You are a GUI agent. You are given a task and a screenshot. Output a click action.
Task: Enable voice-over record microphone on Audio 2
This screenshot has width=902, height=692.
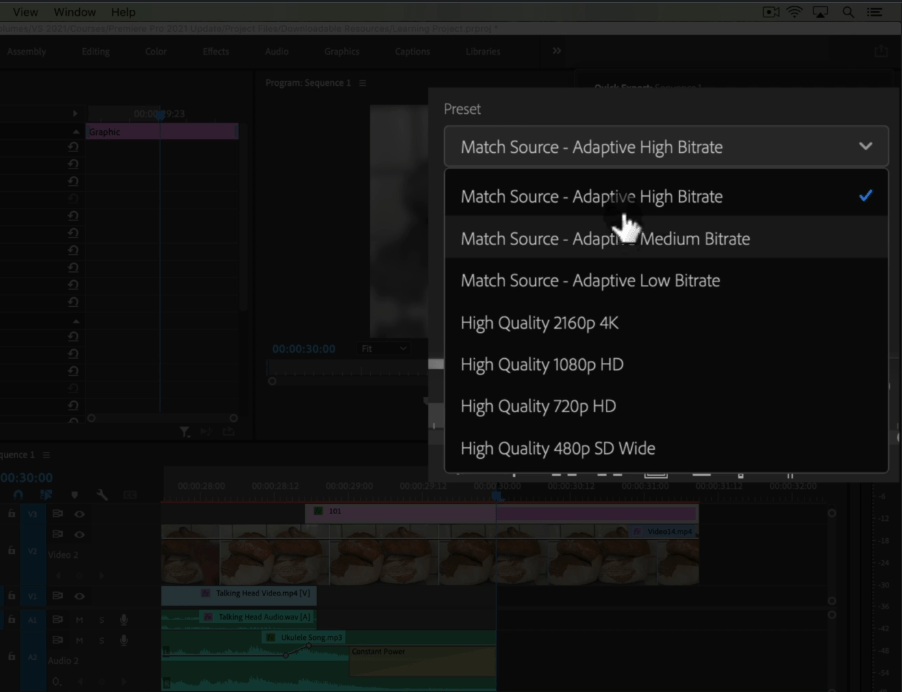124,640
